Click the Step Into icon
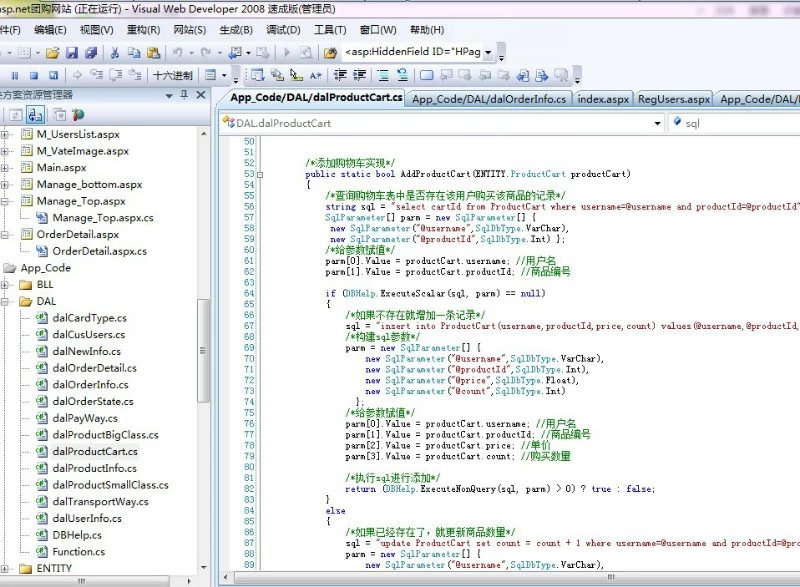 96,75
